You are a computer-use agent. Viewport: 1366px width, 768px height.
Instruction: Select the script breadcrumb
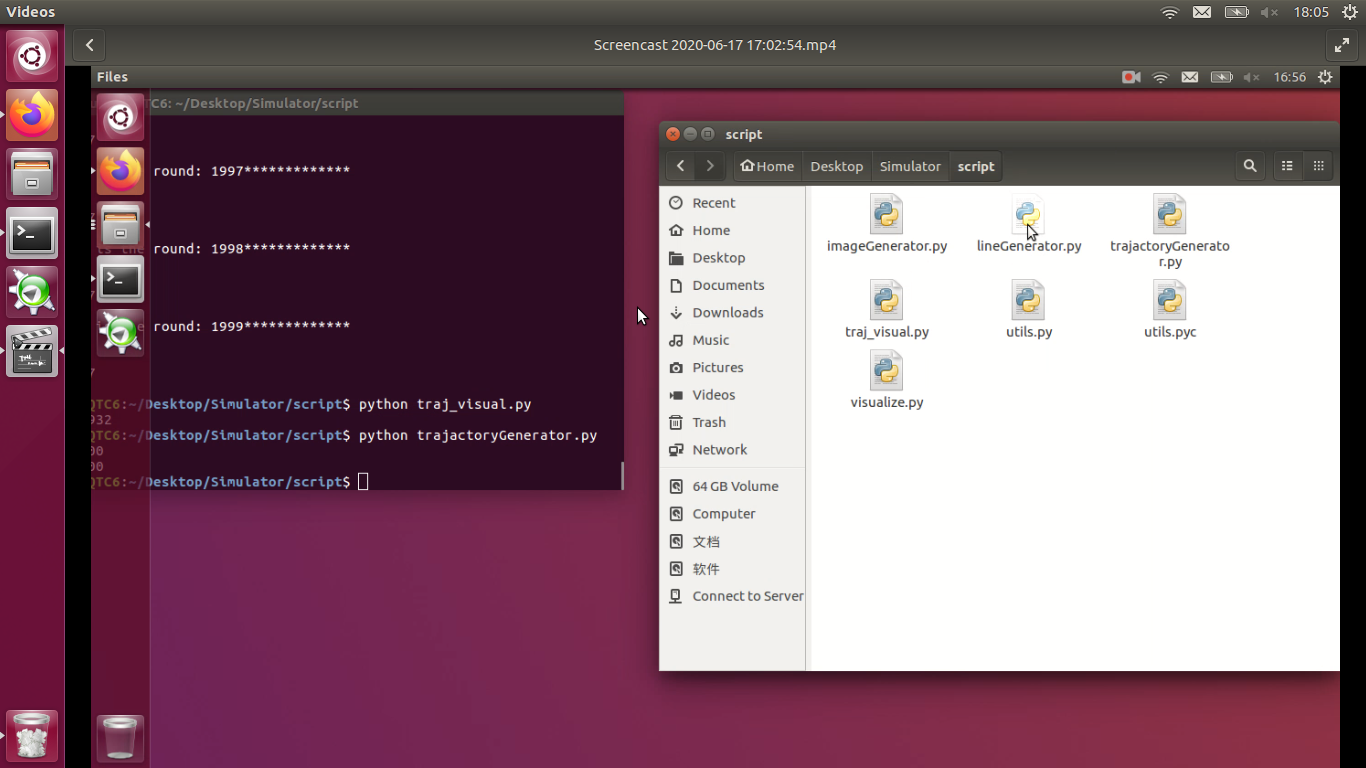976,166
